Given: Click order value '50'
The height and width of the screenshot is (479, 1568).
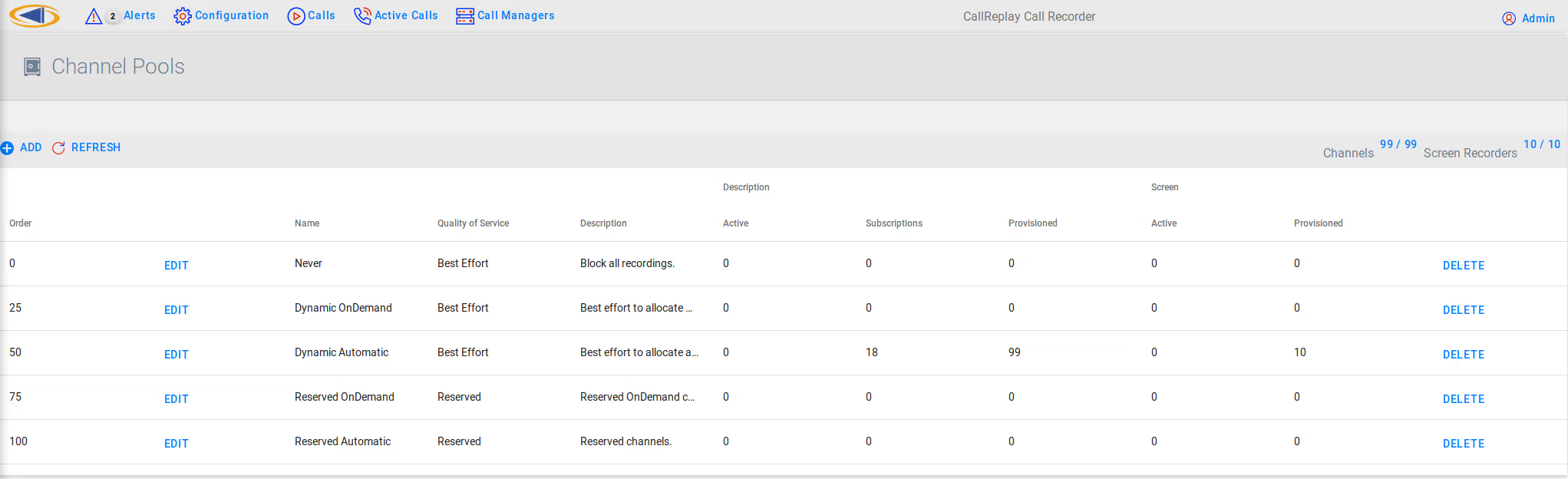Looking at the screenshot, I should tap(15, 352).
